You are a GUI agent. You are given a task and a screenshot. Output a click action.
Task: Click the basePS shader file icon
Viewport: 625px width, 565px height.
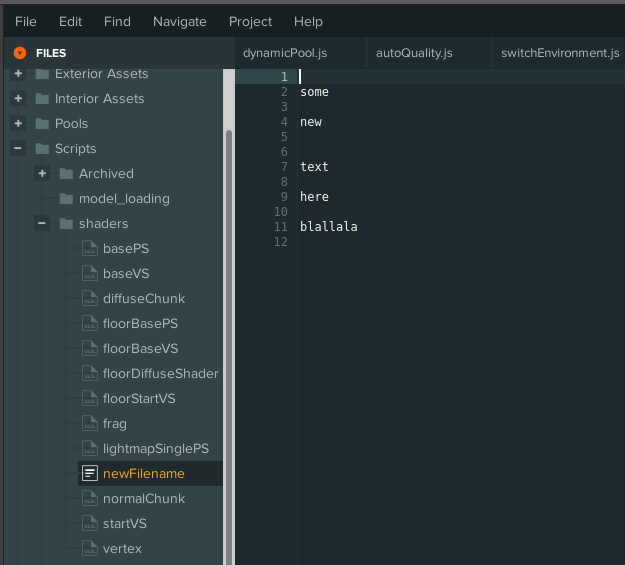point(90,248)
